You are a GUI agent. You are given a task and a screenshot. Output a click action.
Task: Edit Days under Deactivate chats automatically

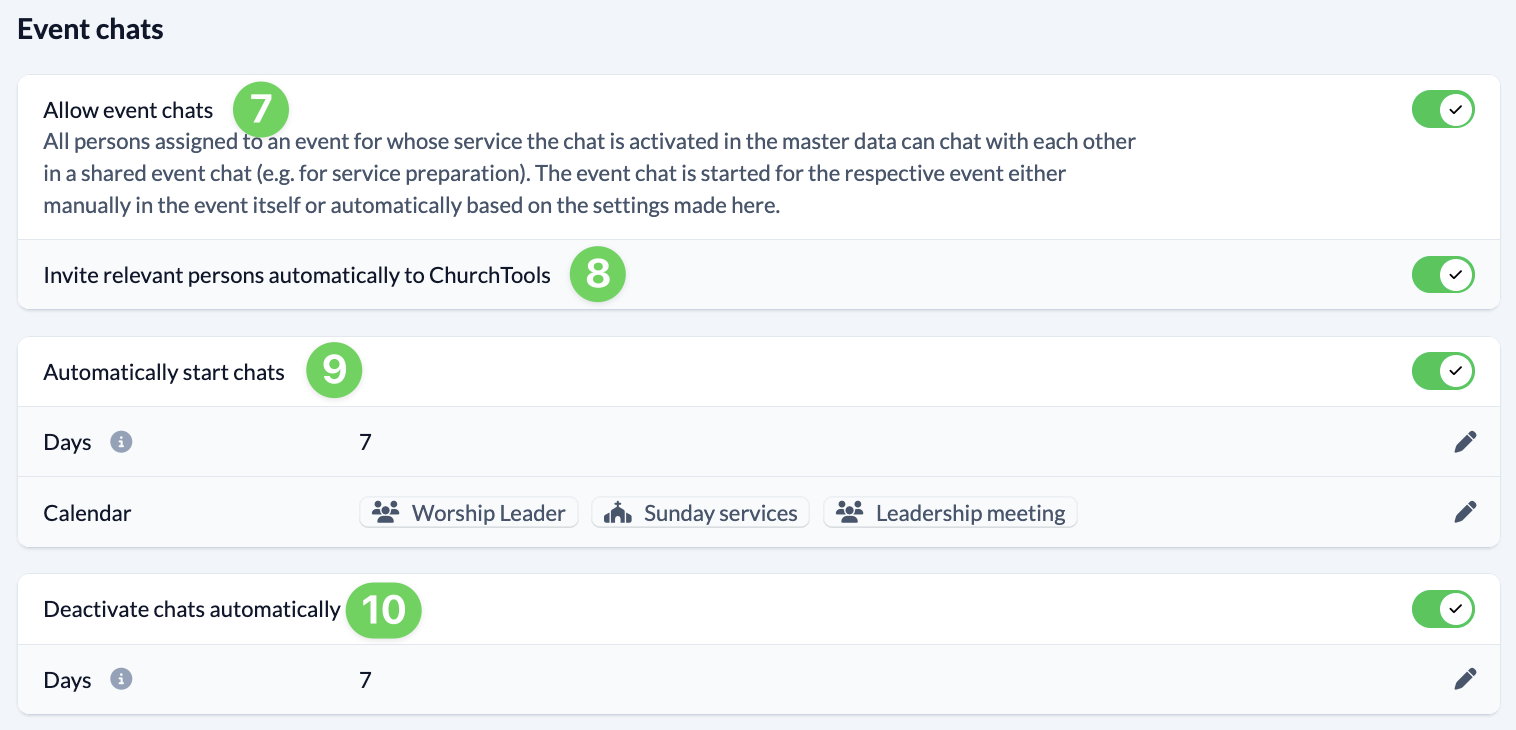tap(1465, 680)
